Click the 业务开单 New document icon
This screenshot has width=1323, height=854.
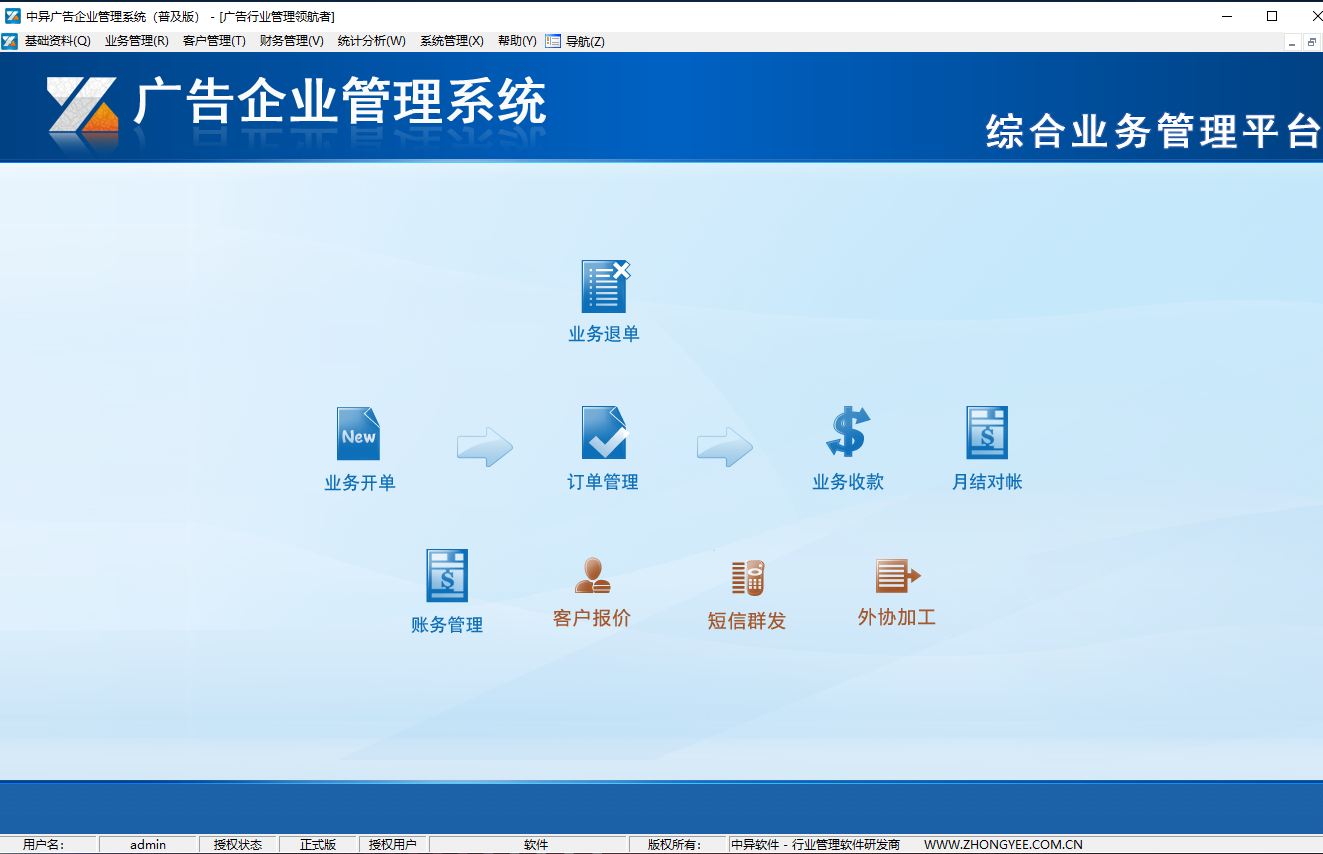click(358, 433)
